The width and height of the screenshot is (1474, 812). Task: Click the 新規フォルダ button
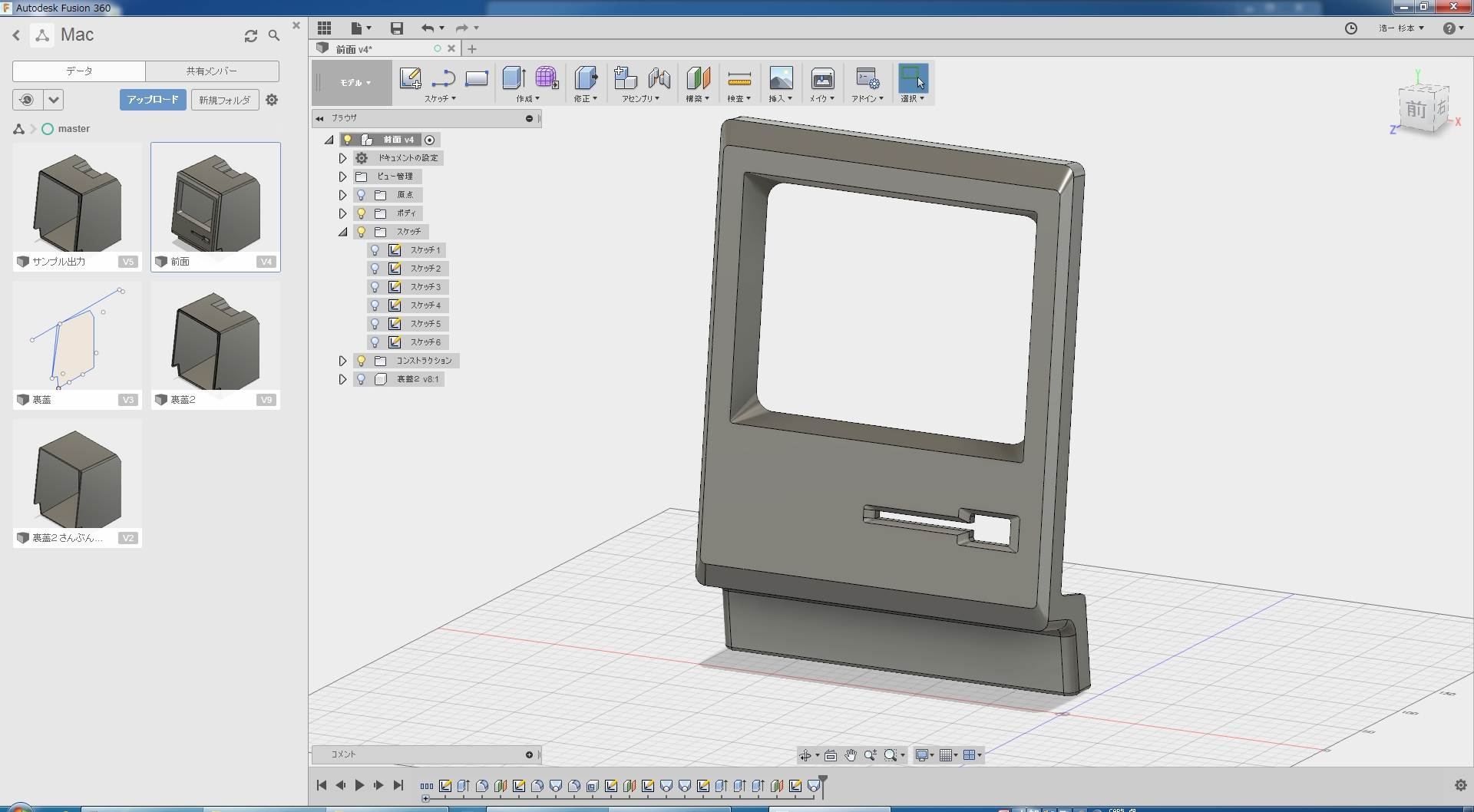coord(225,100)
